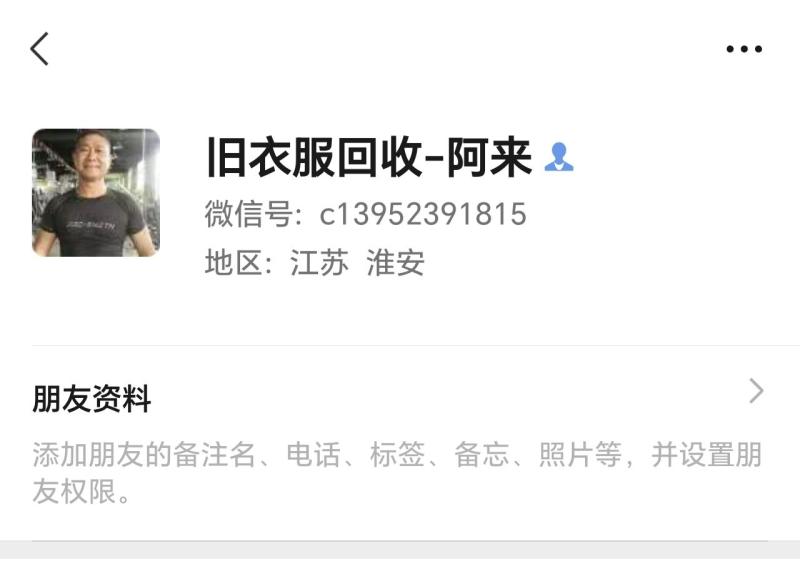Tap the blue male gender icon

[559, 157]
